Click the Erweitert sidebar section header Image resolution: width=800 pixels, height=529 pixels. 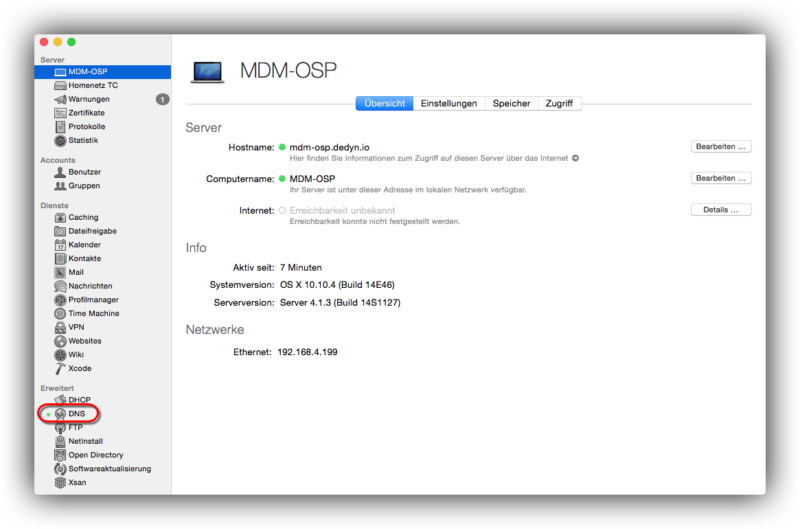point(57,388)
